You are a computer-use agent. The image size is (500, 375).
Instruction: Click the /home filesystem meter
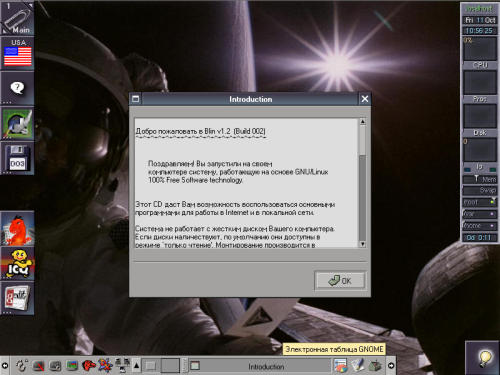[480, 226]
